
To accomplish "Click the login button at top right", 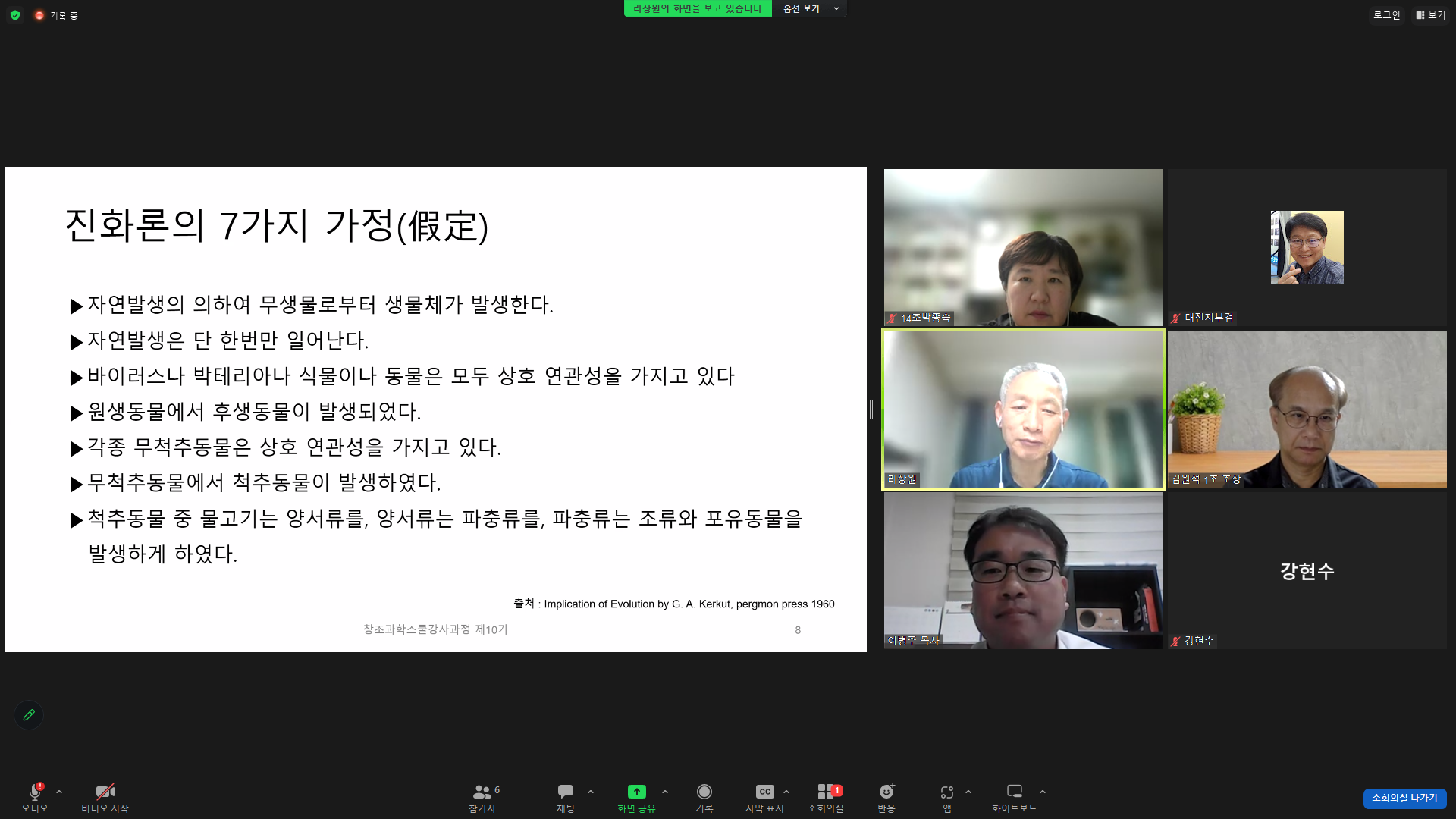I will pyautogui.click(x=1386, y=15).
